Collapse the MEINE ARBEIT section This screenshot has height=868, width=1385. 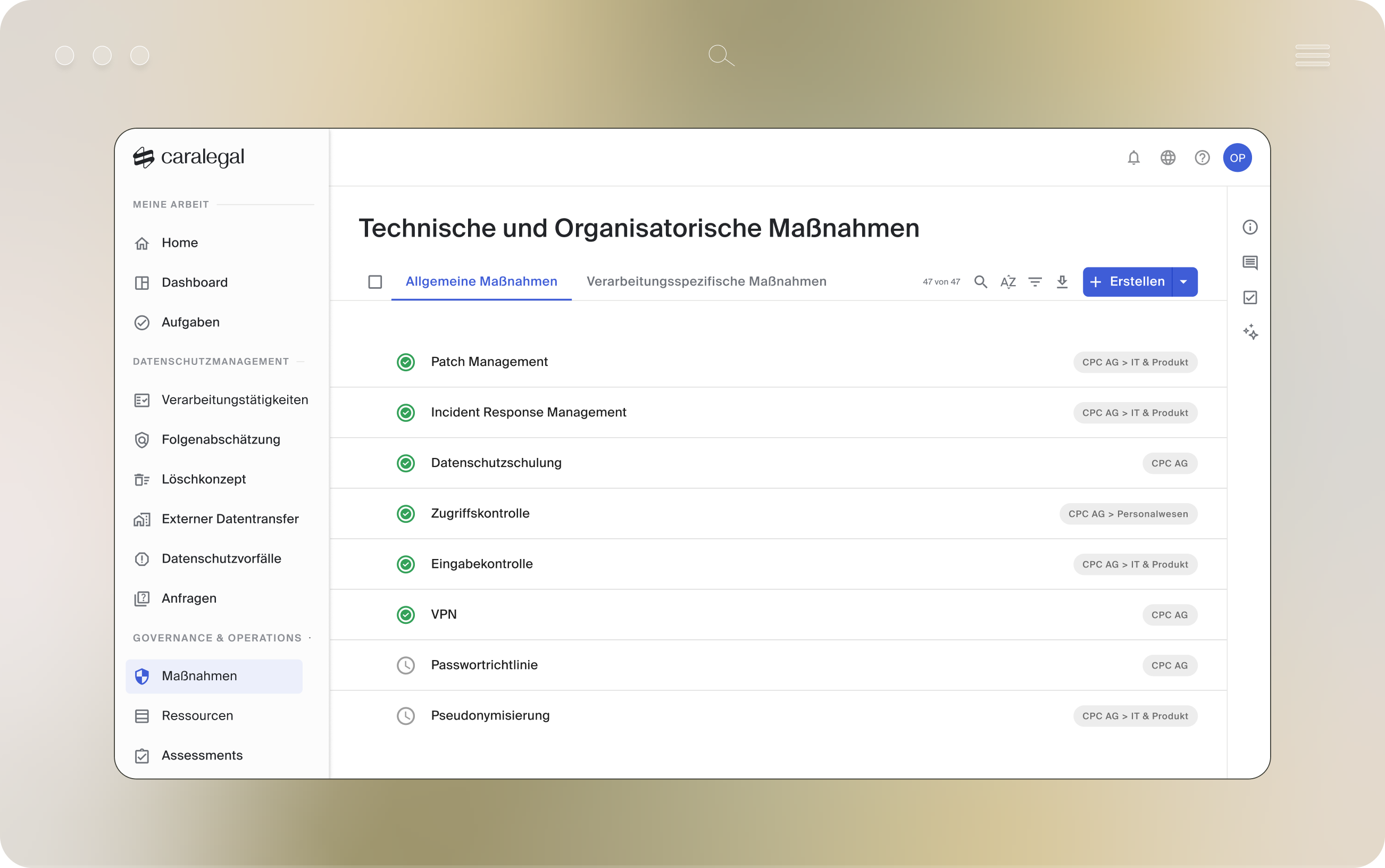coord(171,204)
